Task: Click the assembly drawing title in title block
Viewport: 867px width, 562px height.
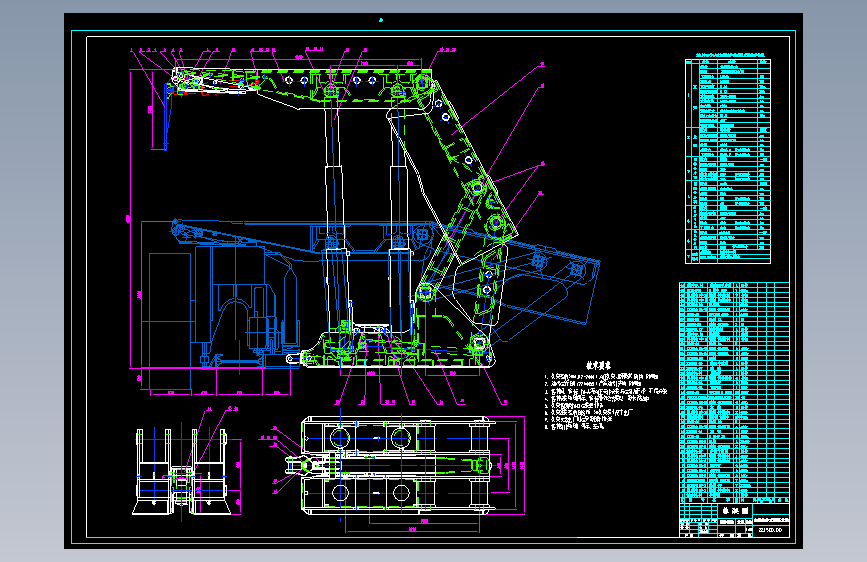Action: (735, 511)
